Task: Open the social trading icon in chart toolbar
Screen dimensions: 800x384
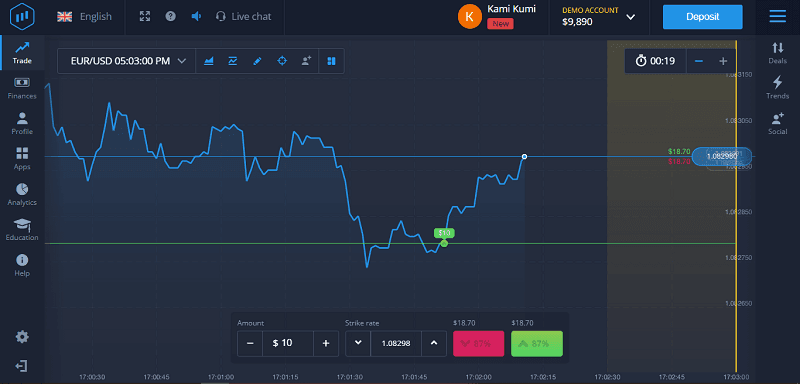Action: click(x=306, y=61)
